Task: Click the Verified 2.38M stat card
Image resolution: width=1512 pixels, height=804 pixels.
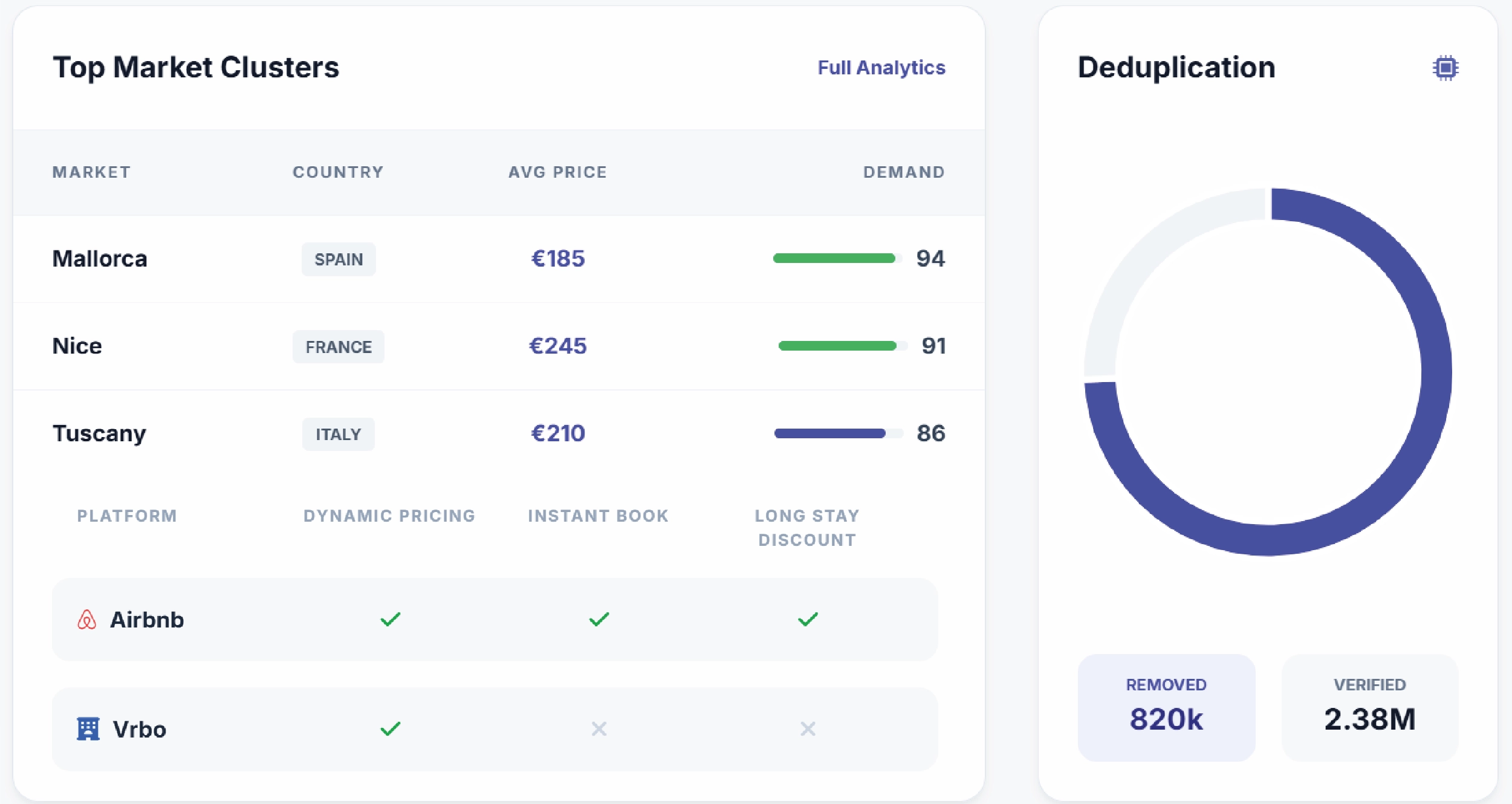Action: 1370,707
